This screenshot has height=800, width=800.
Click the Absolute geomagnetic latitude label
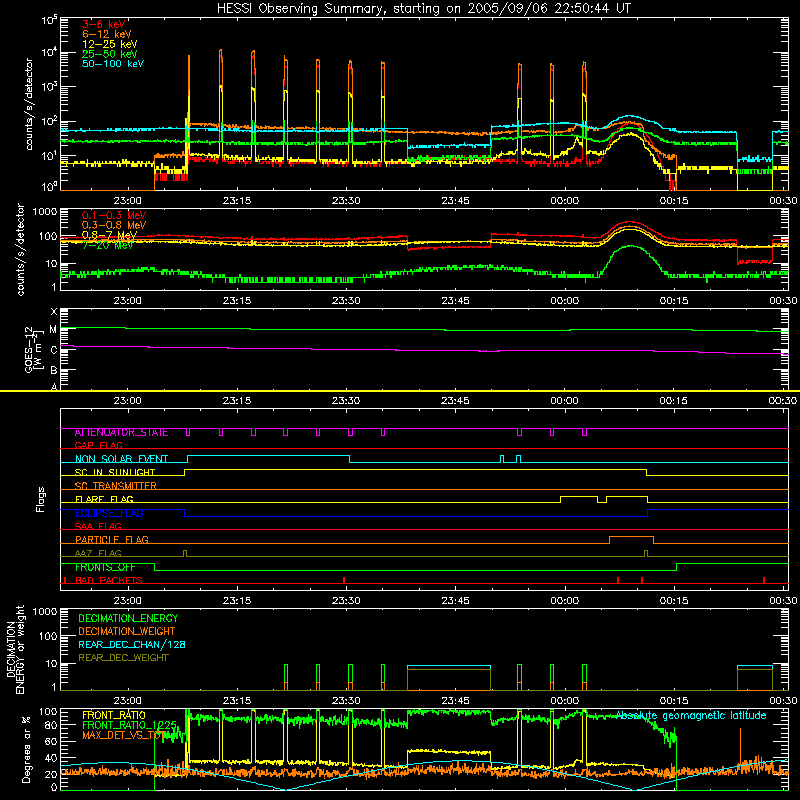(691, 716)
